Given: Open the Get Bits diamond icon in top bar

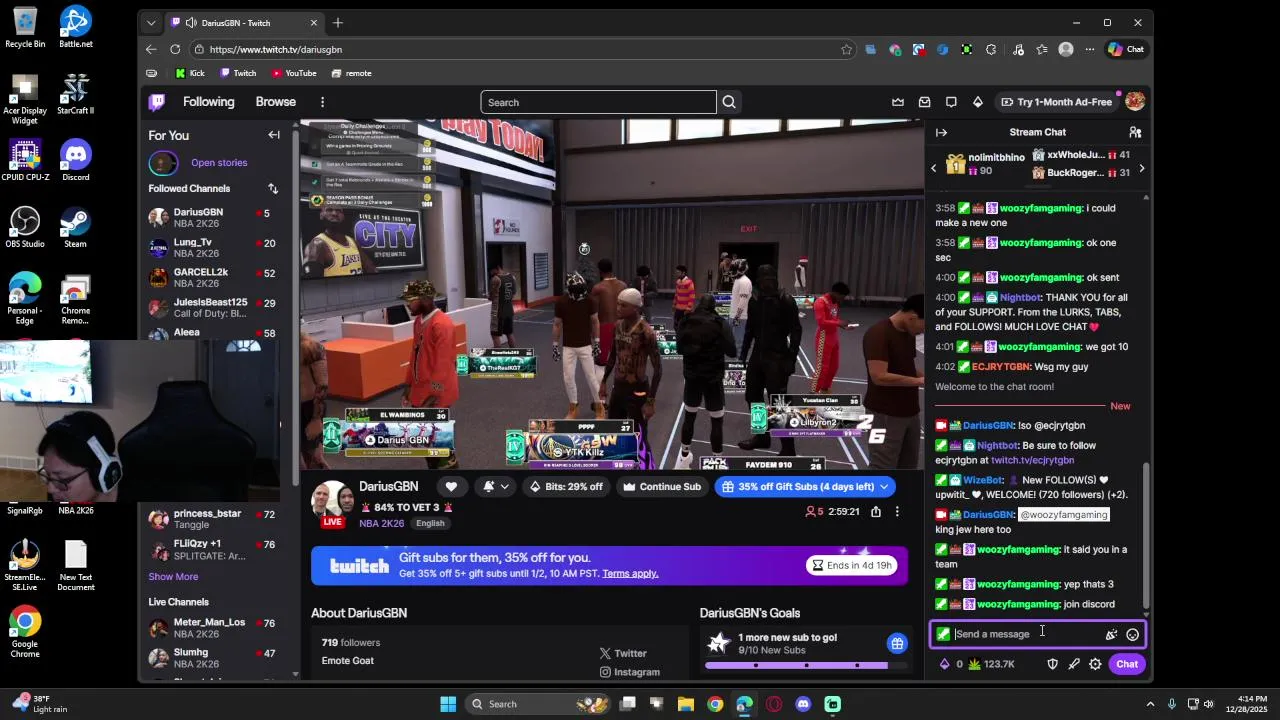Looking at the screenshot, I should 978,102.
